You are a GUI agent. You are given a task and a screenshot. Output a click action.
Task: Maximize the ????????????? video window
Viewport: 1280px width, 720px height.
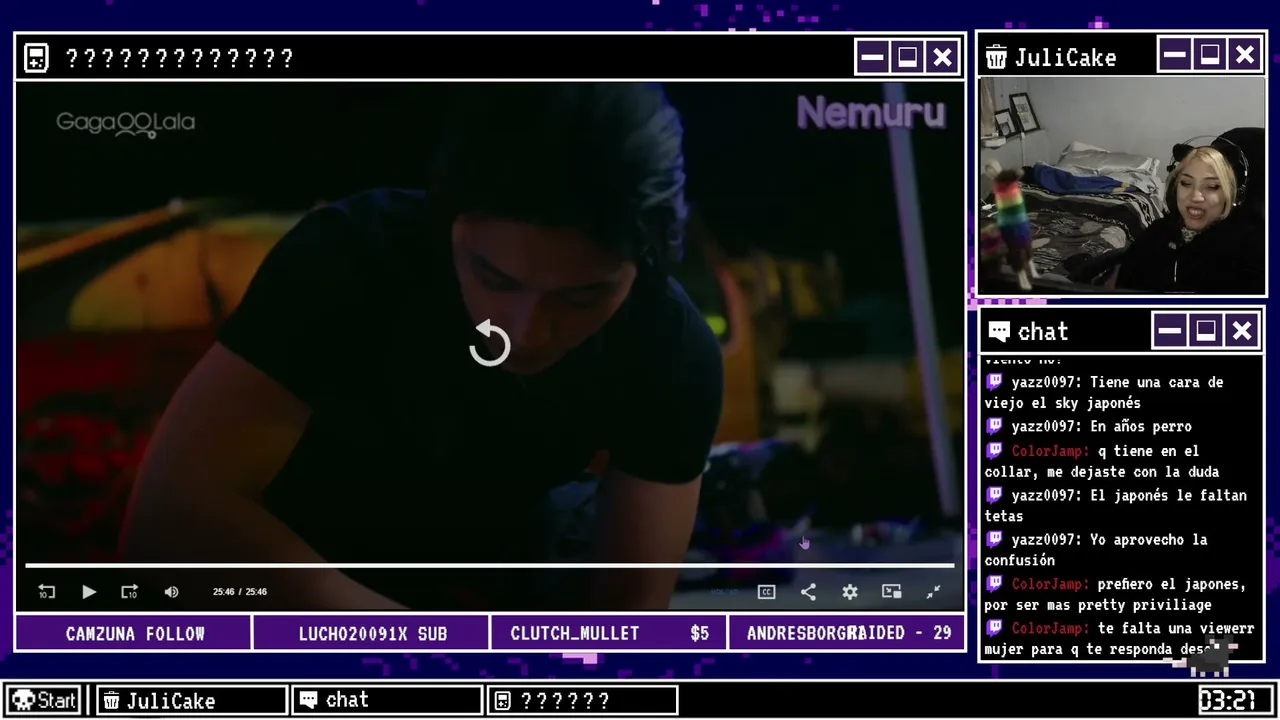click(x=907, y=58)
